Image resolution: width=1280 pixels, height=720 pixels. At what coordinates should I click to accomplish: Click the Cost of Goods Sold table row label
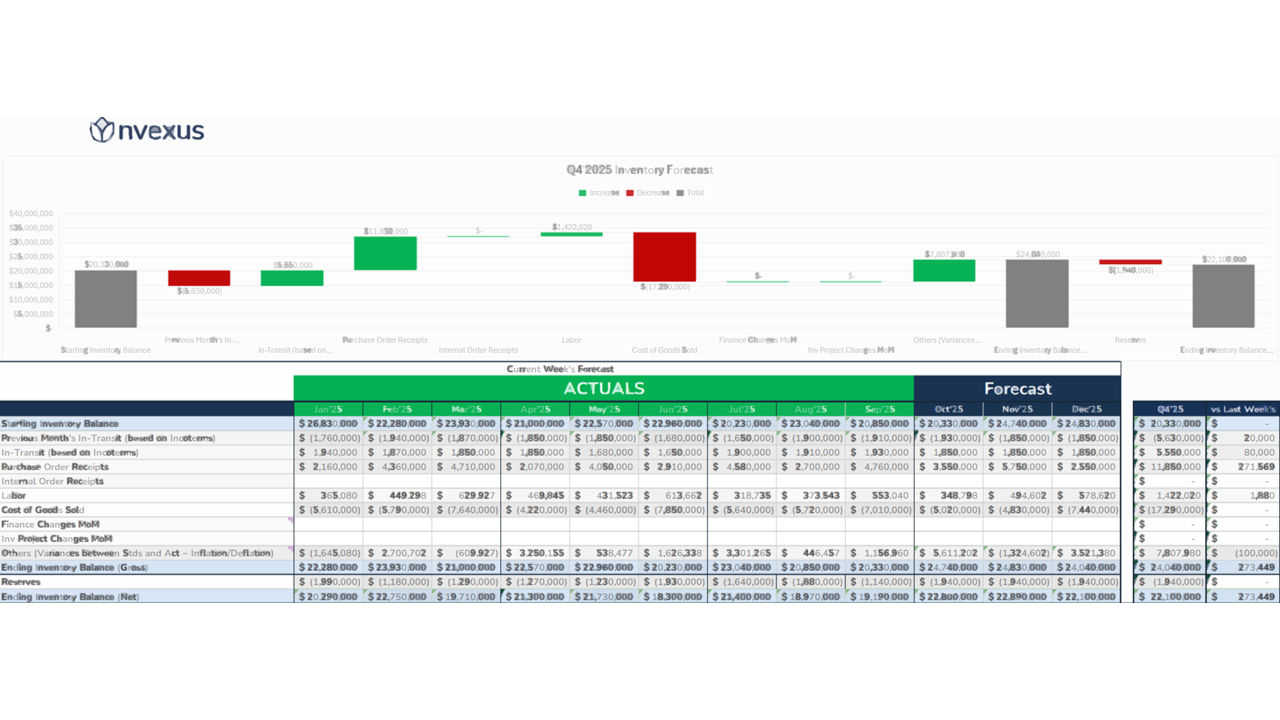(43, 510)
